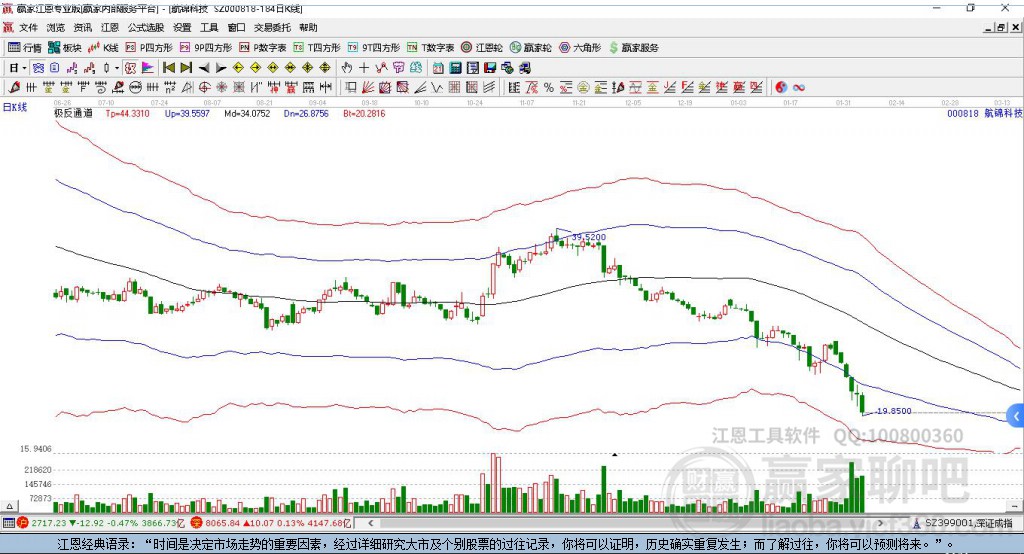Viewport: 1024px width, 554px height.
Task: Open the T数字表 number table
Action: 431,48
